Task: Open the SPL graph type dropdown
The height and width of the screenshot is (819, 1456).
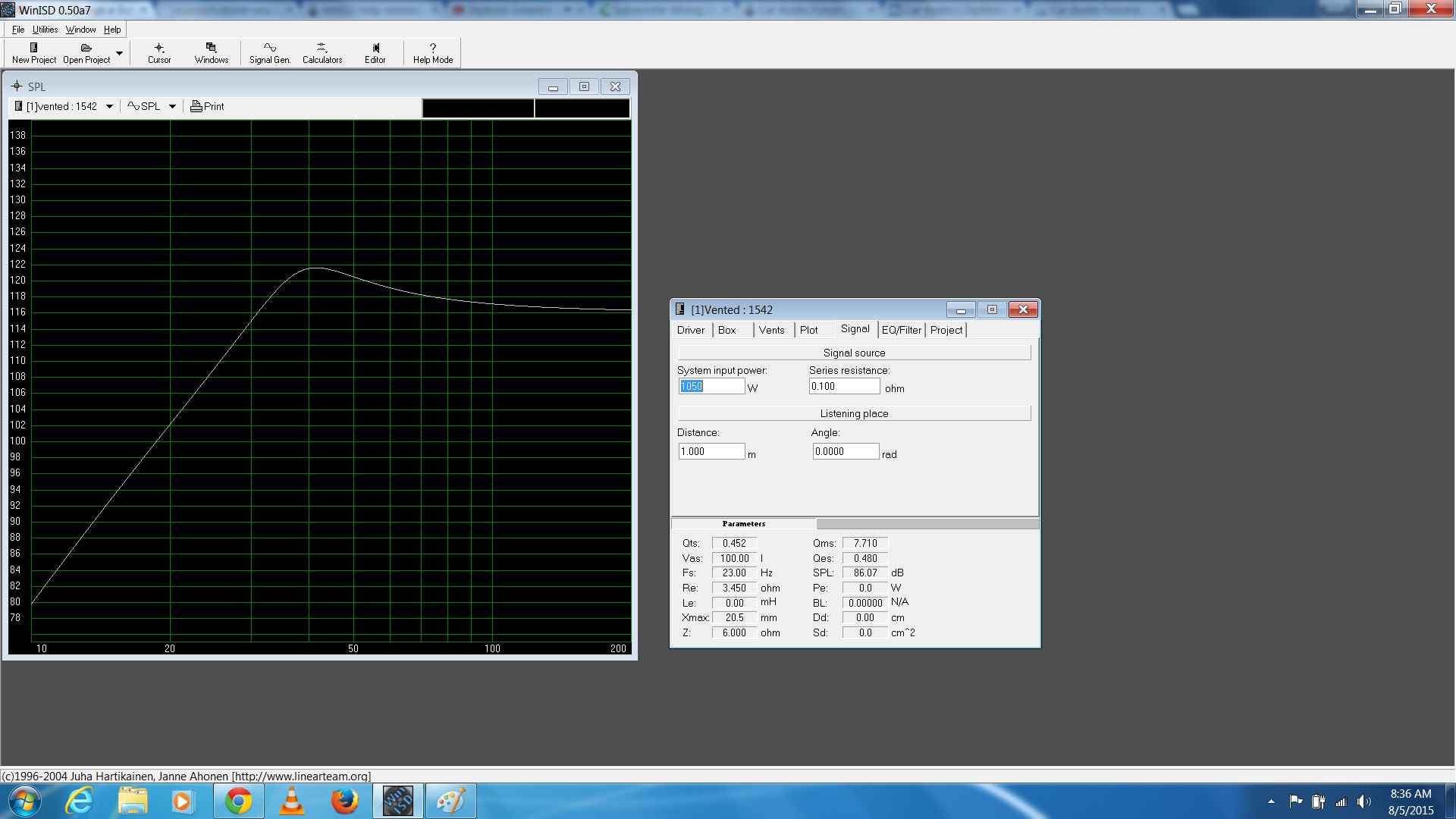Action: click(172, 106)
